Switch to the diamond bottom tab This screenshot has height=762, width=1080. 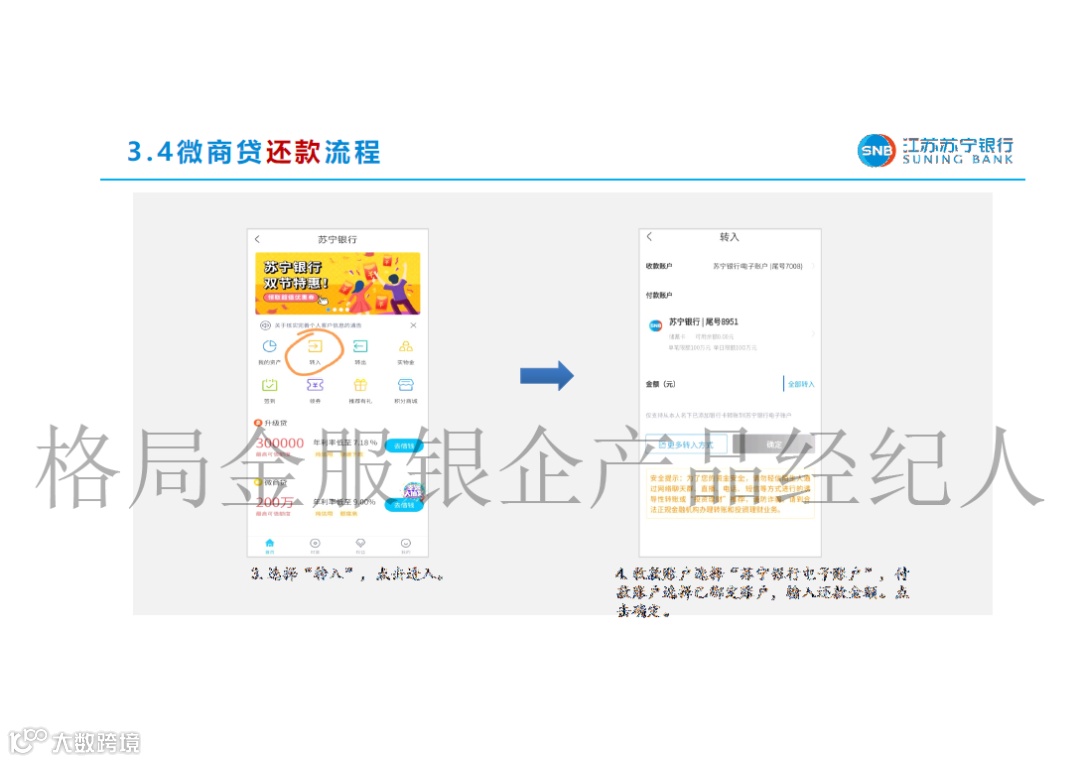point(360,546)
